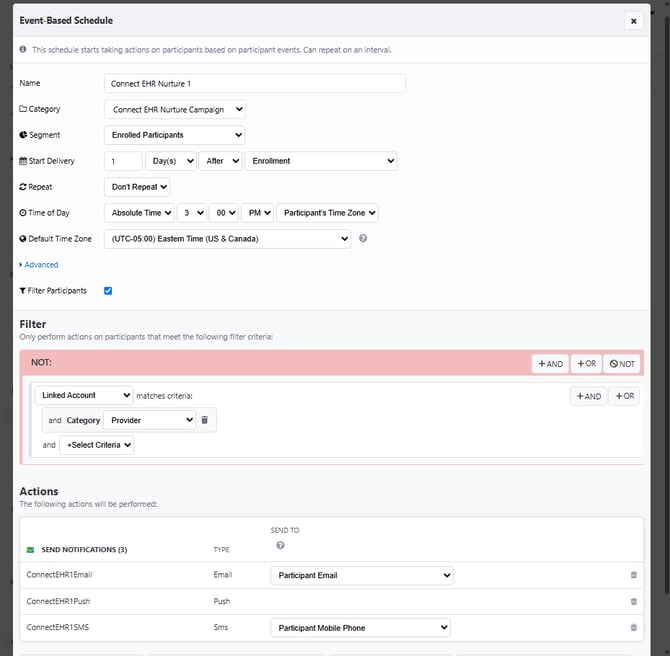Click the help icon beside Default Time Zone
This screenshot has width=670, height=656.
point(363,239)
